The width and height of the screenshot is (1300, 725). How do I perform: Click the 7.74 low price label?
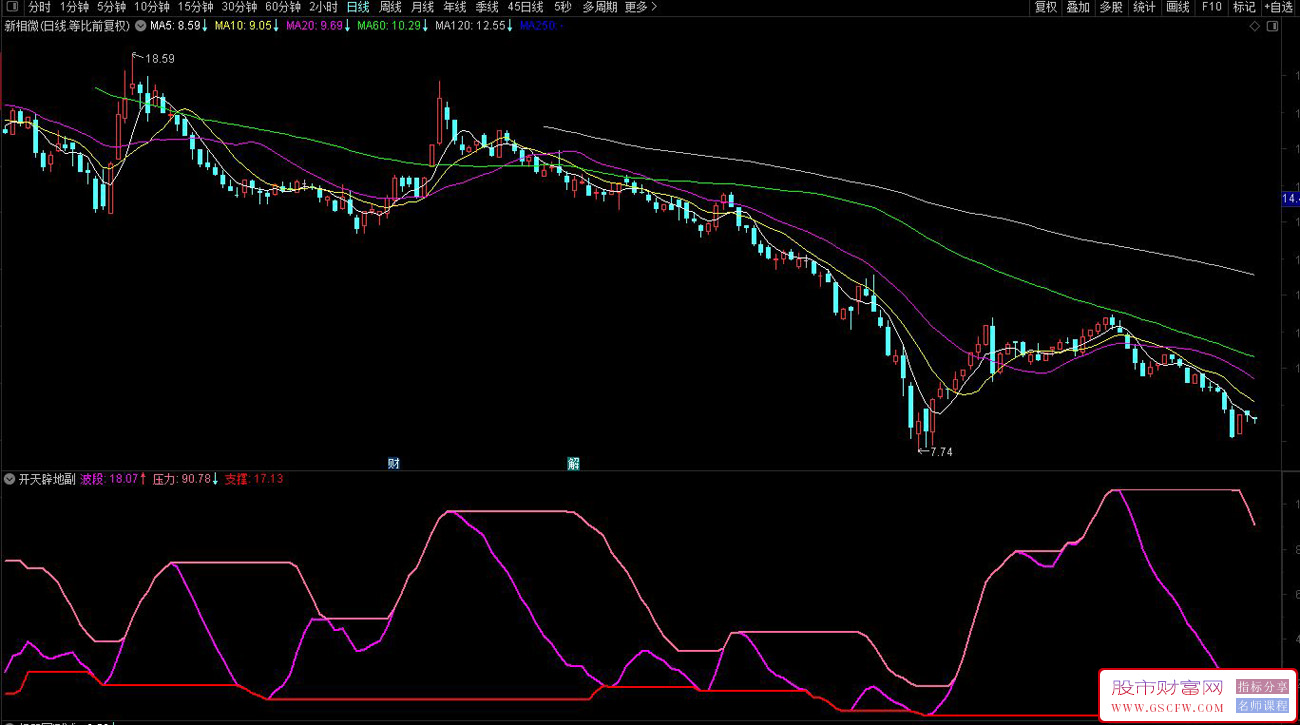[x=941, y=452]
